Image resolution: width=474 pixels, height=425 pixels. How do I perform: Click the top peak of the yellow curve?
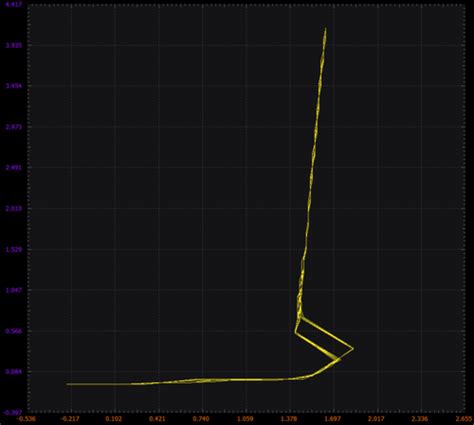(325, 28)
